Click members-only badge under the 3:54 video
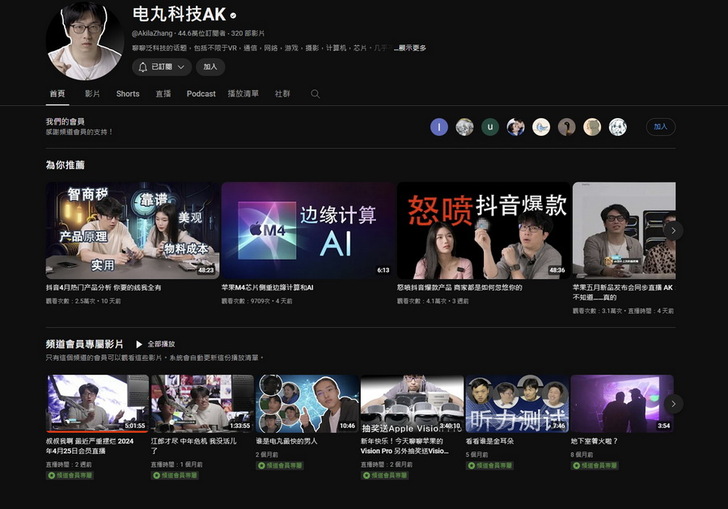 [x=594, y=465]
